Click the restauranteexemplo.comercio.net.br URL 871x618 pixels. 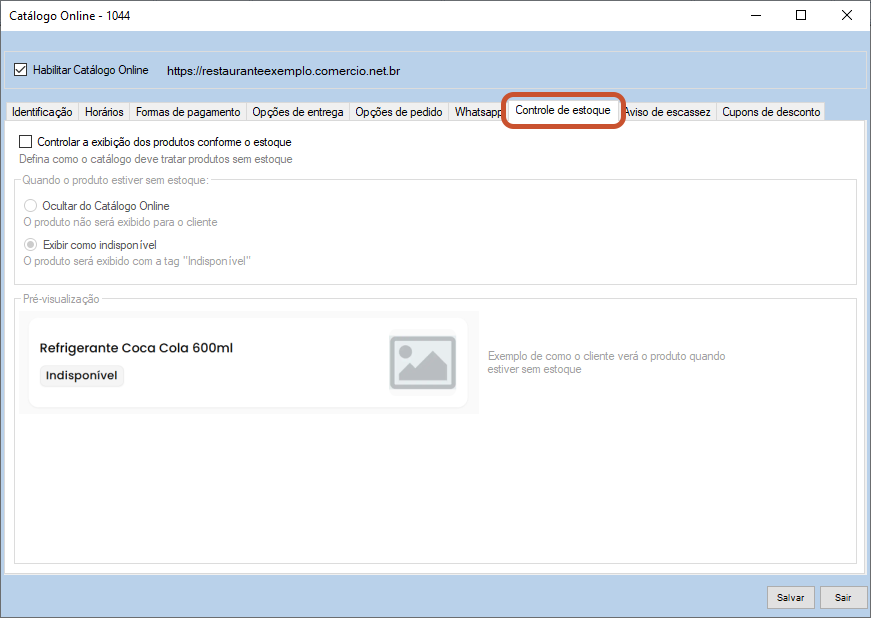pyautogui.click(x=283, y=71)
